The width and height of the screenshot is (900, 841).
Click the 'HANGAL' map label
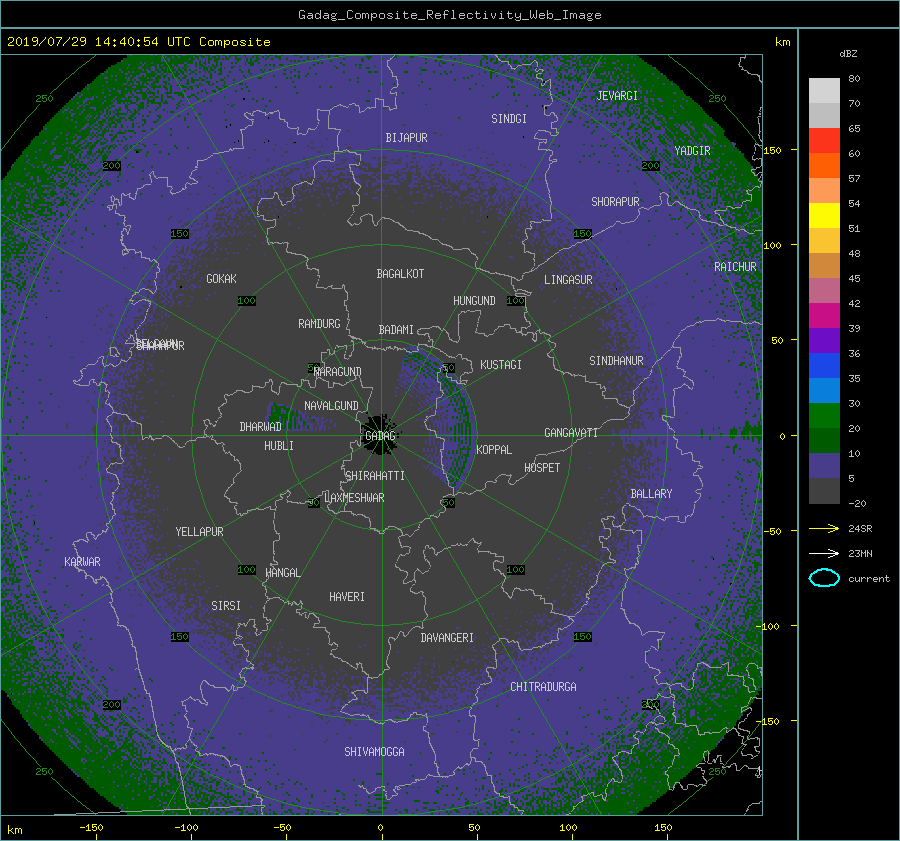coord(282,573)
